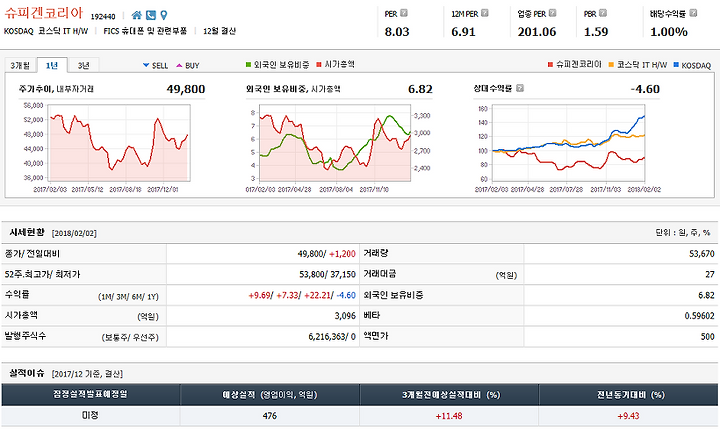
Task: Click the 업종 PER value 201.06
Action: point(537,32)
